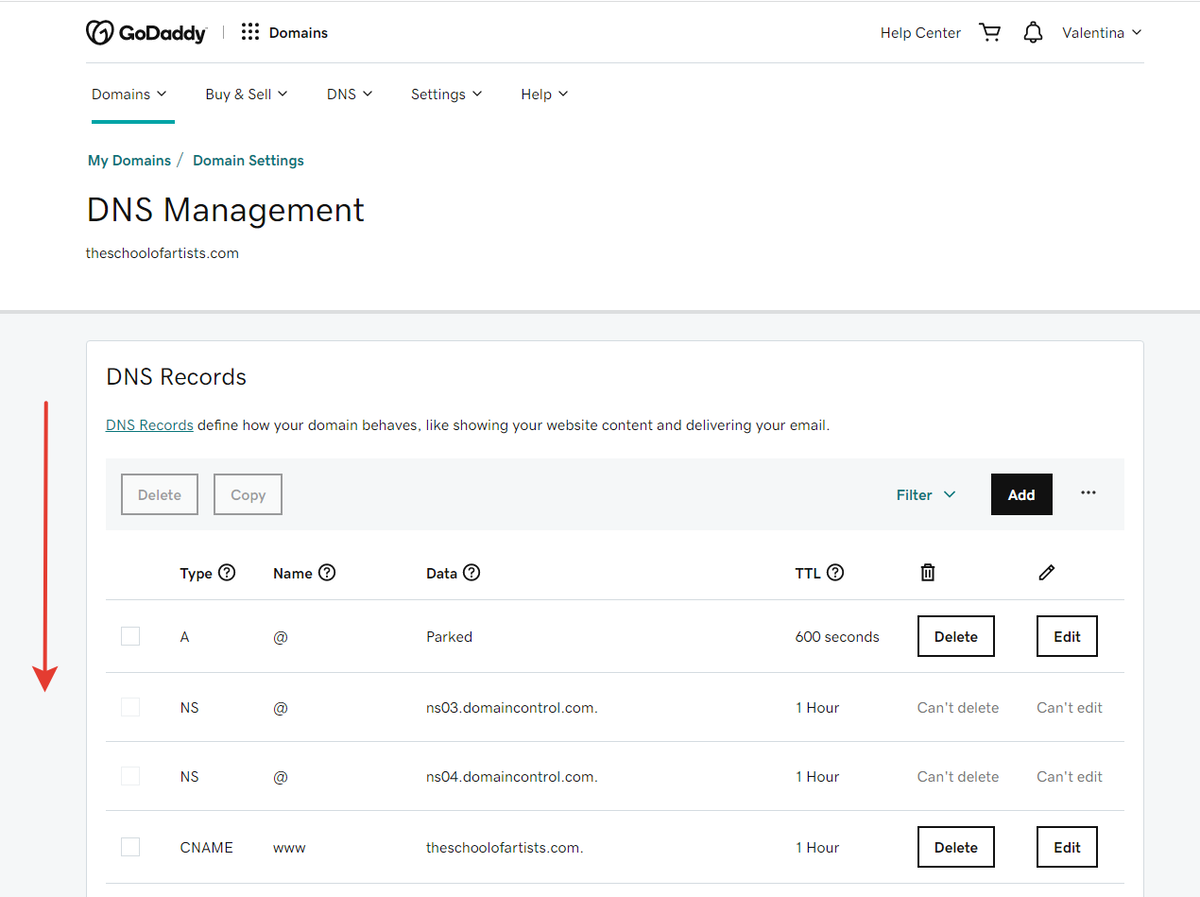This screenshot has width=1200, height=897.
Task: Click the Type column help icon
Action: (227, 573)
